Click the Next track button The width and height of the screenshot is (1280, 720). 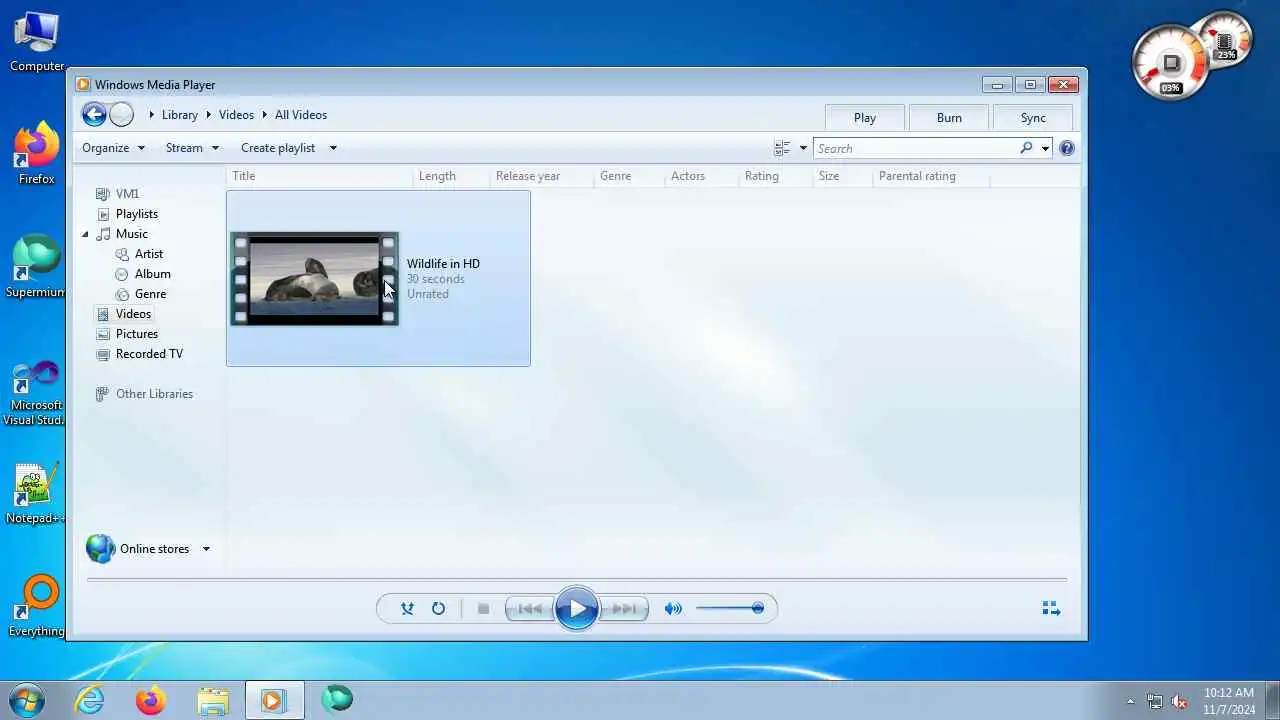pos(624,608)
